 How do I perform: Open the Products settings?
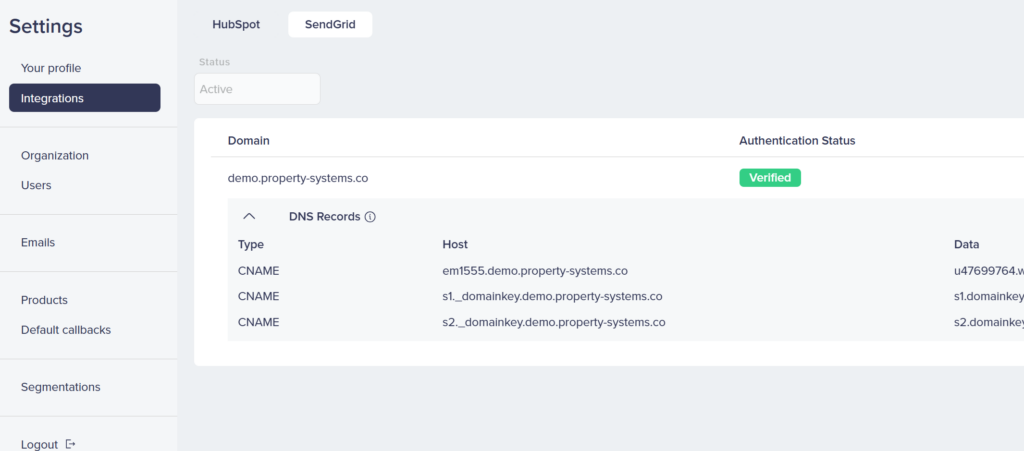point(44,300)
